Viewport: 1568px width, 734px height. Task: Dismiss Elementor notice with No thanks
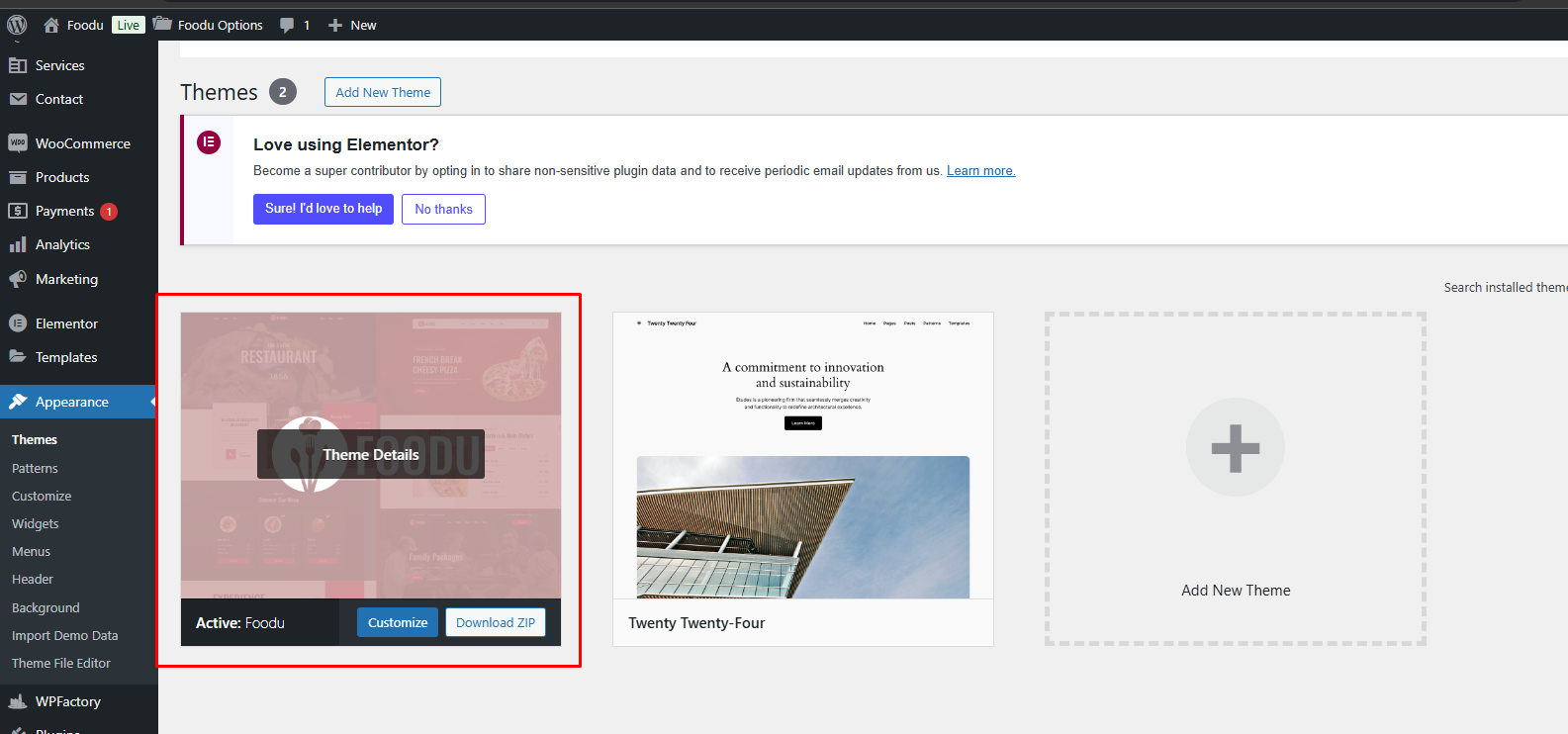pyautogui.click(x=443, y=209)
